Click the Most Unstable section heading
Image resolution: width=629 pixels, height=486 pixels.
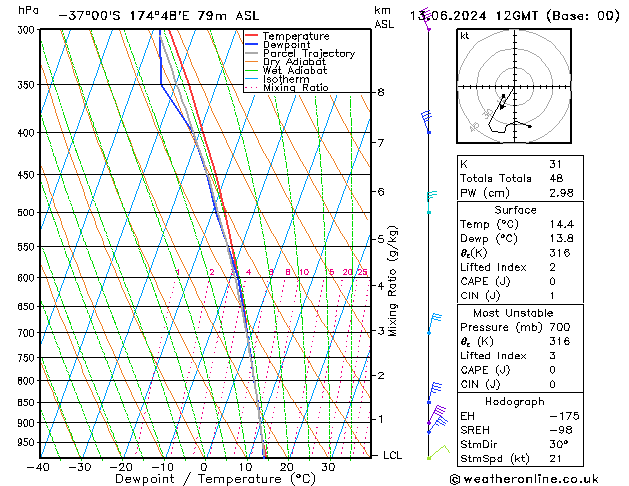pos(513,313)
